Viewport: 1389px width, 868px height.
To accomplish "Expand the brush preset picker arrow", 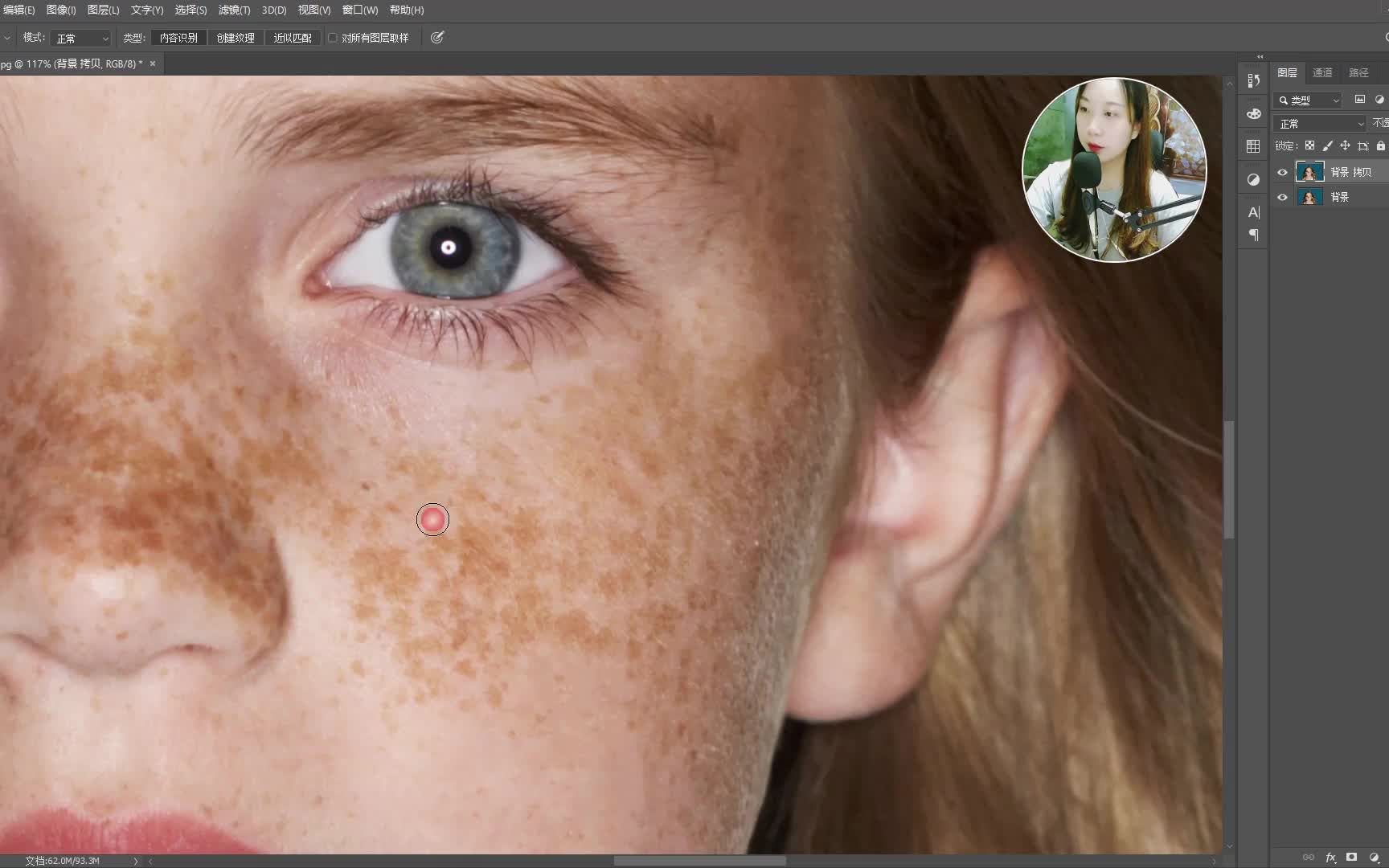I will [6, 38].
